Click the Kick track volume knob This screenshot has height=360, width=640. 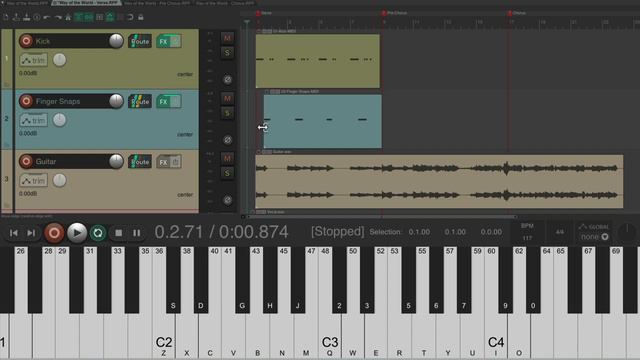pos(116,41)
